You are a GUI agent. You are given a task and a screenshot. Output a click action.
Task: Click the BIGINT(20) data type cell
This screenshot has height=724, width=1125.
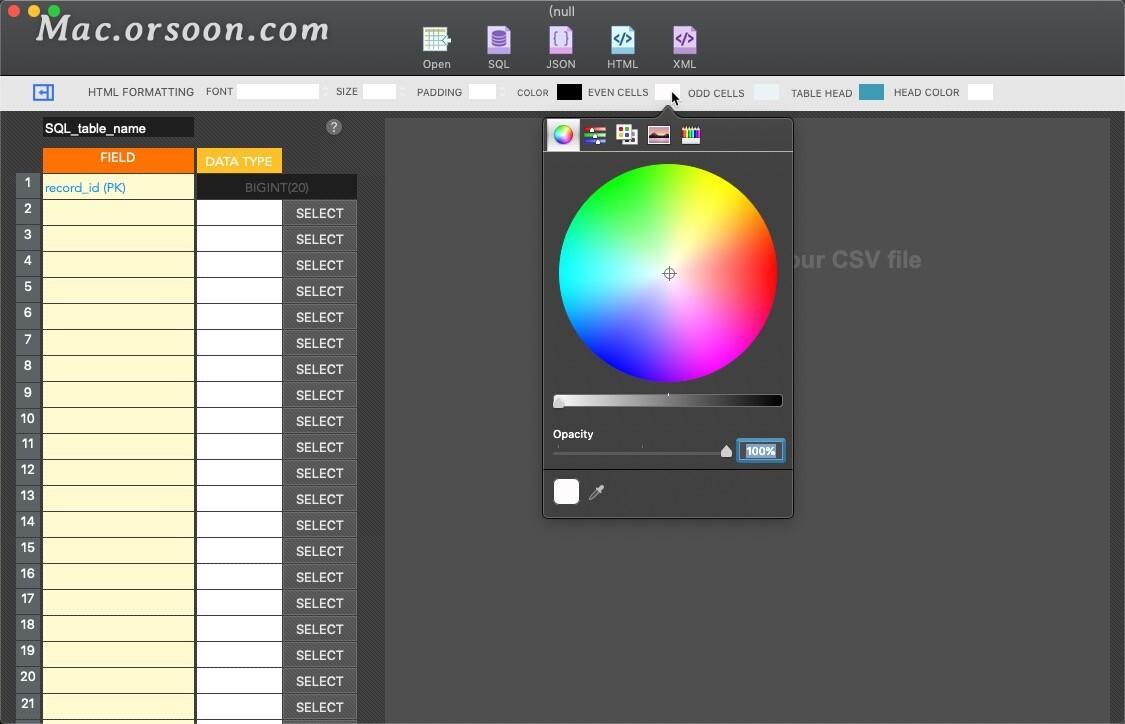coord(276,187)
